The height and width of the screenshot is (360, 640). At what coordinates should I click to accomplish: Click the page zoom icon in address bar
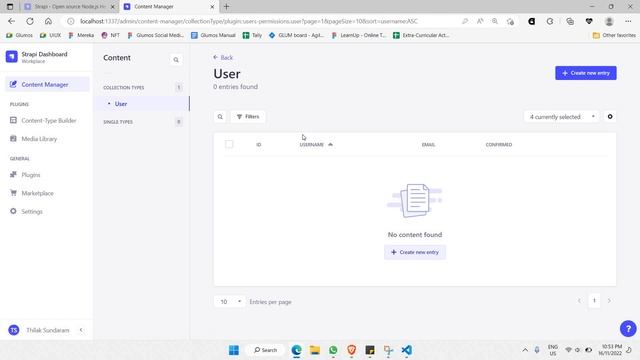tap(495, 21)
